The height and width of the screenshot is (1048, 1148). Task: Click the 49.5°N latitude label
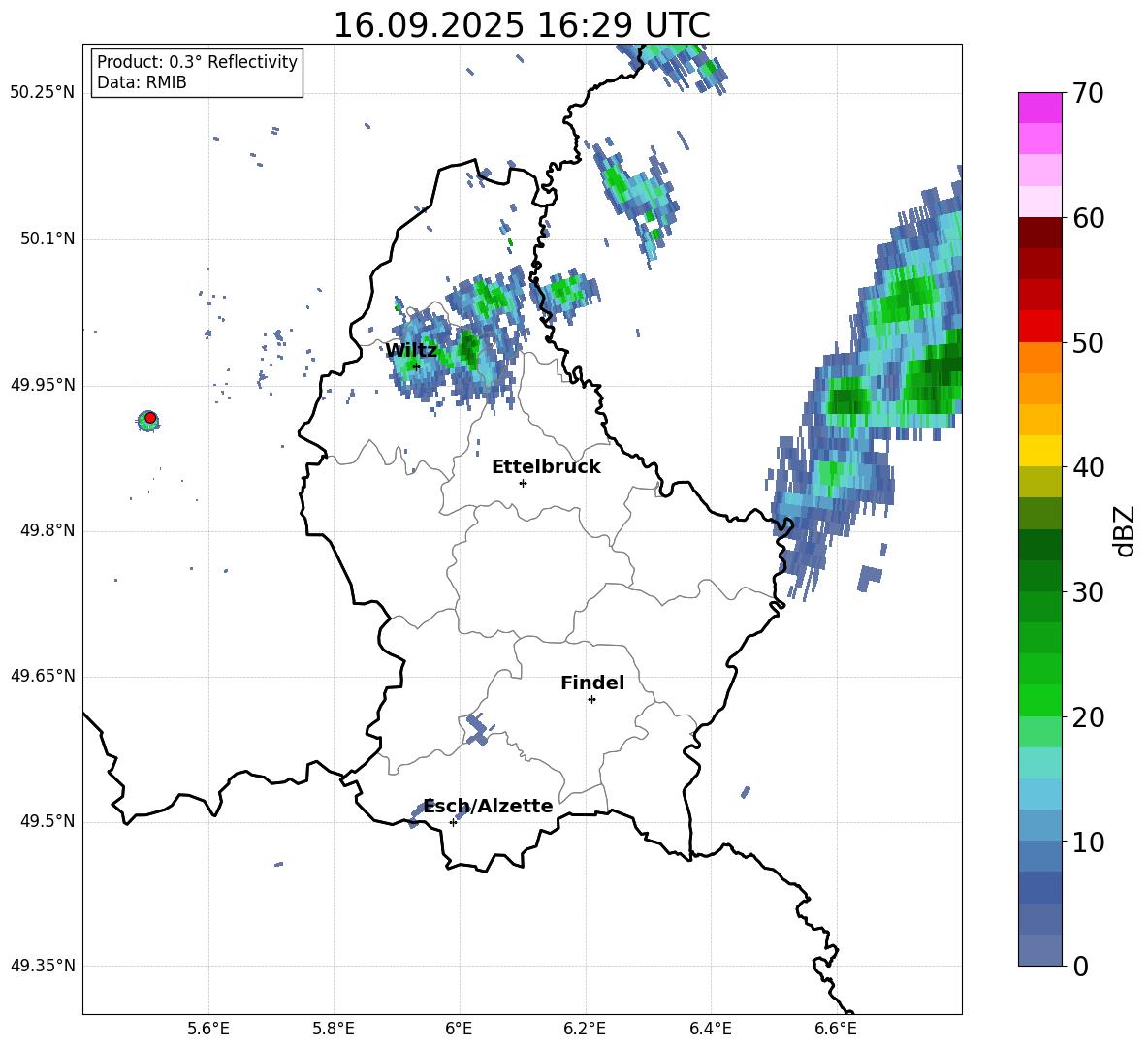pyautogui.click(x=47, y=822)
